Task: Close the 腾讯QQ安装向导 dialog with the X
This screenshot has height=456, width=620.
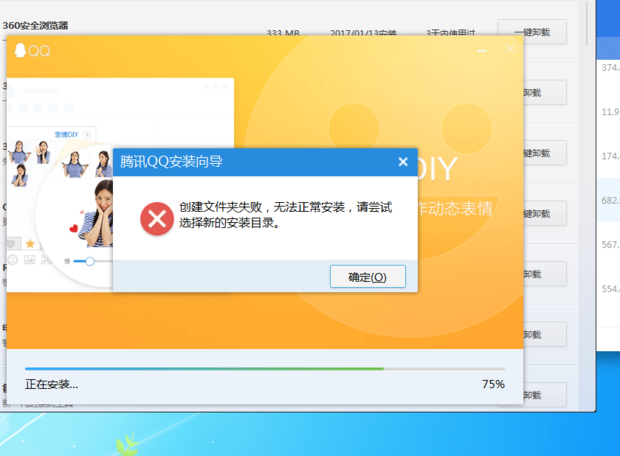Action: pyautogui.click(x=403, y=162)
